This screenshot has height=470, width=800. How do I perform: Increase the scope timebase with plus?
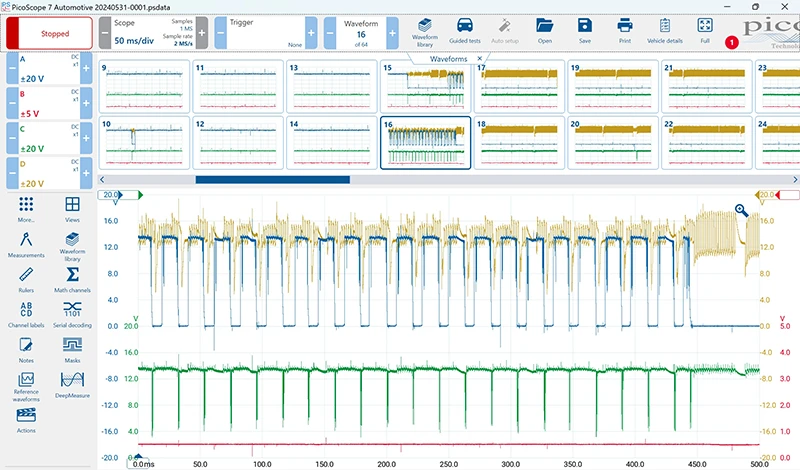click(x=202, y=33)
